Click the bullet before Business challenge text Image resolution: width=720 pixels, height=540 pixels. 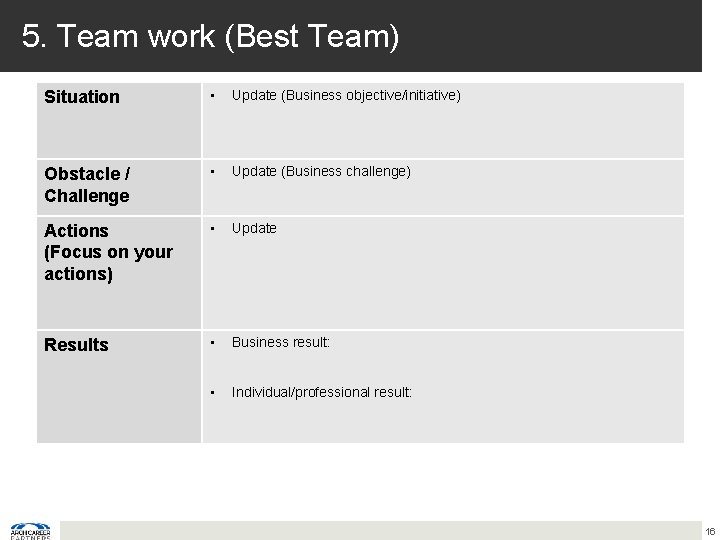point(211,171)
